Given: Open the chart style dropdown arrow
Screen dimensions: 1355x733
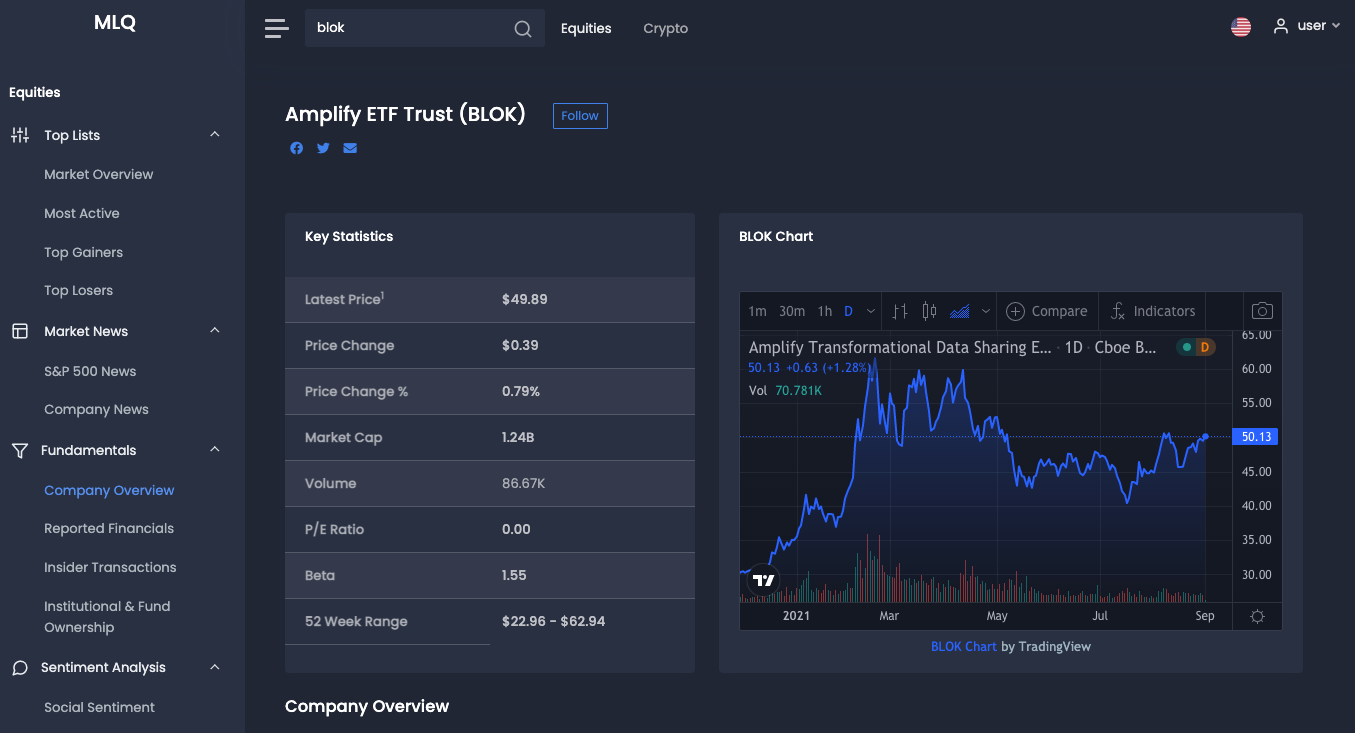Looking at the screenshot, I should pos(986,311).
